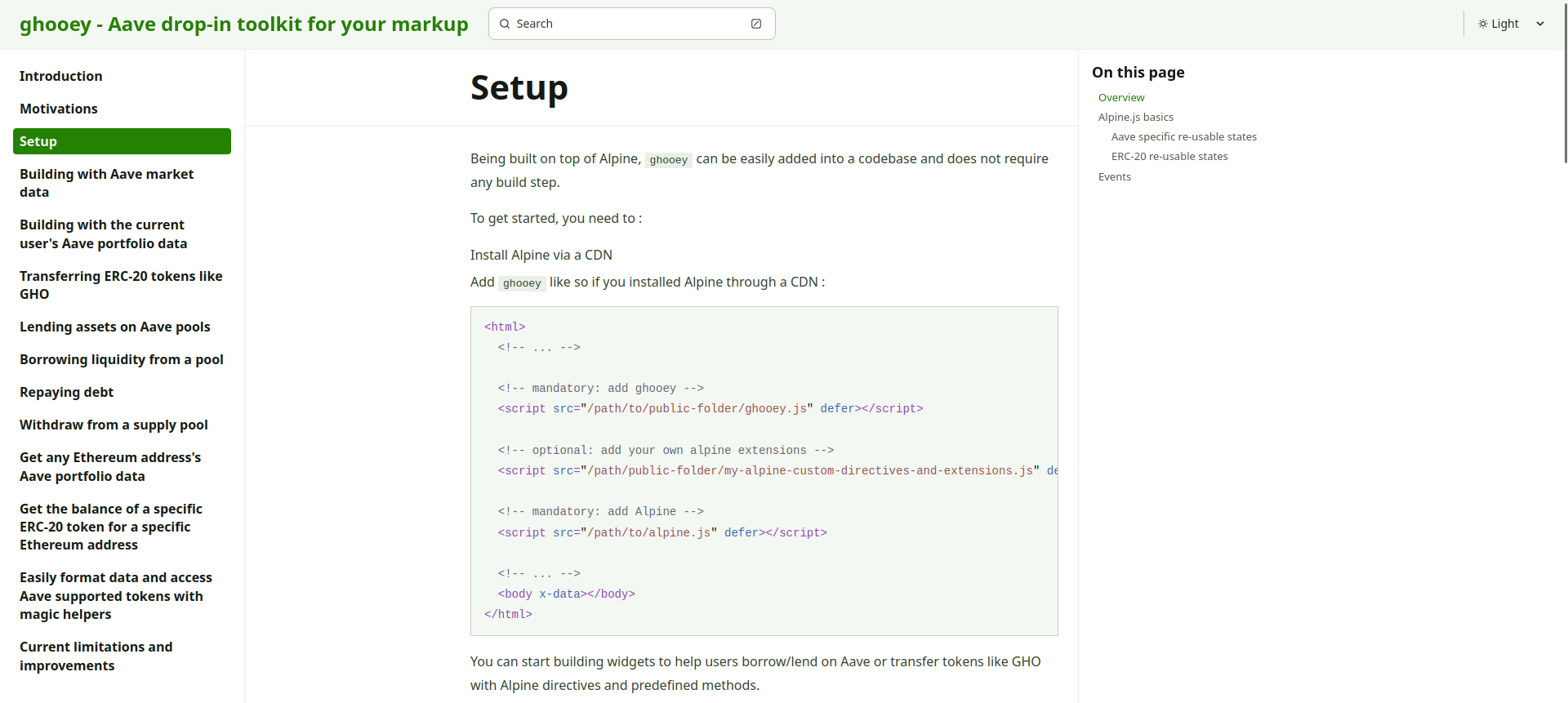This screenshot has height=703, width=1568.
Task: Jump to Overview section
Action: pyautogui.click(x=1121, y=97)
